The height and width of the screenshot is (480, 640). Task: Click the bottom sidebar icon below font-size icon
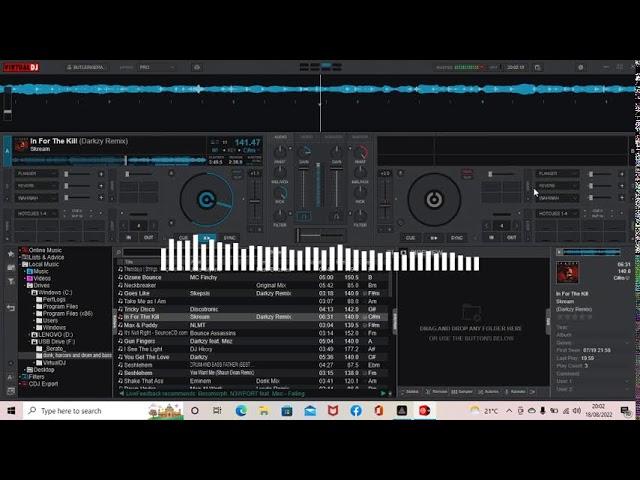point(11,391)
